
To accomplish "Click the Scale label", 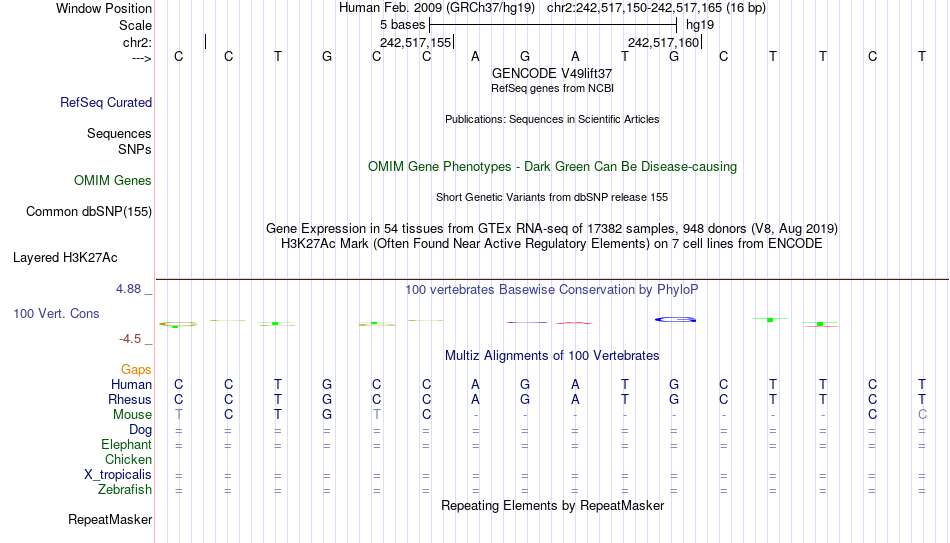I will pos(136,25).
